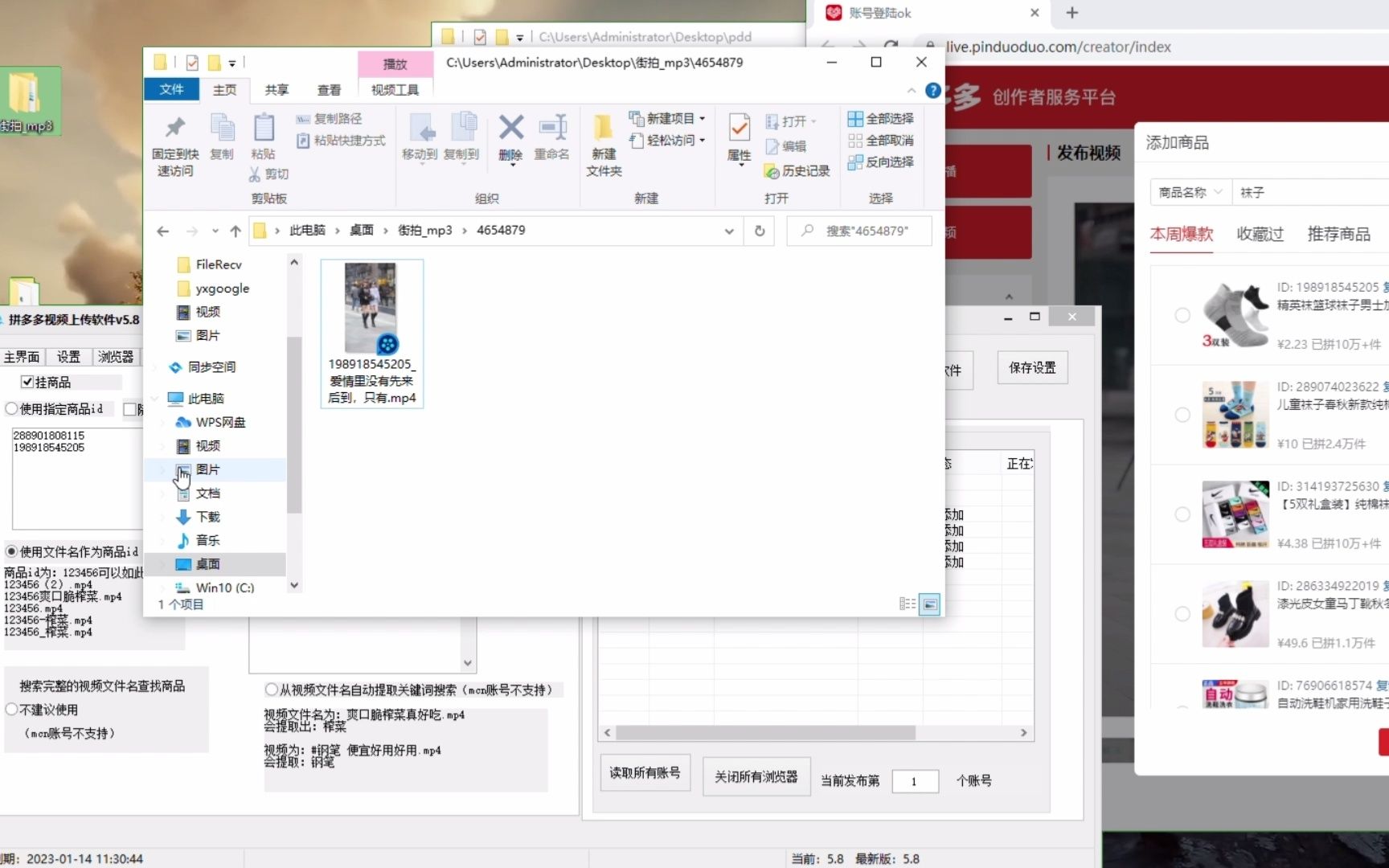Screen dimensions: 1389x868
Task: Click the search 4654879 box
Action: coord(859,231)
